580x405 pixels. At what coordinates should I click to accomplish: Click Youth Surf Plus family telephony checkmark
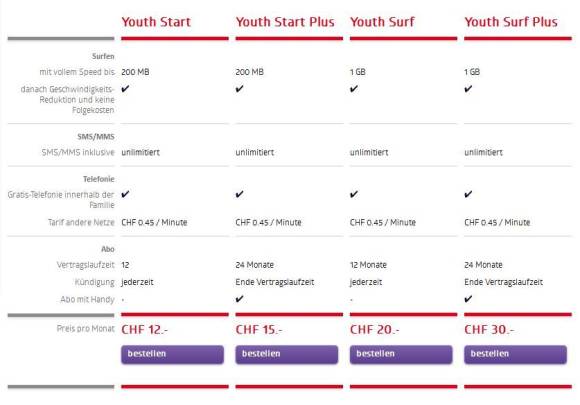coord(468,194)
